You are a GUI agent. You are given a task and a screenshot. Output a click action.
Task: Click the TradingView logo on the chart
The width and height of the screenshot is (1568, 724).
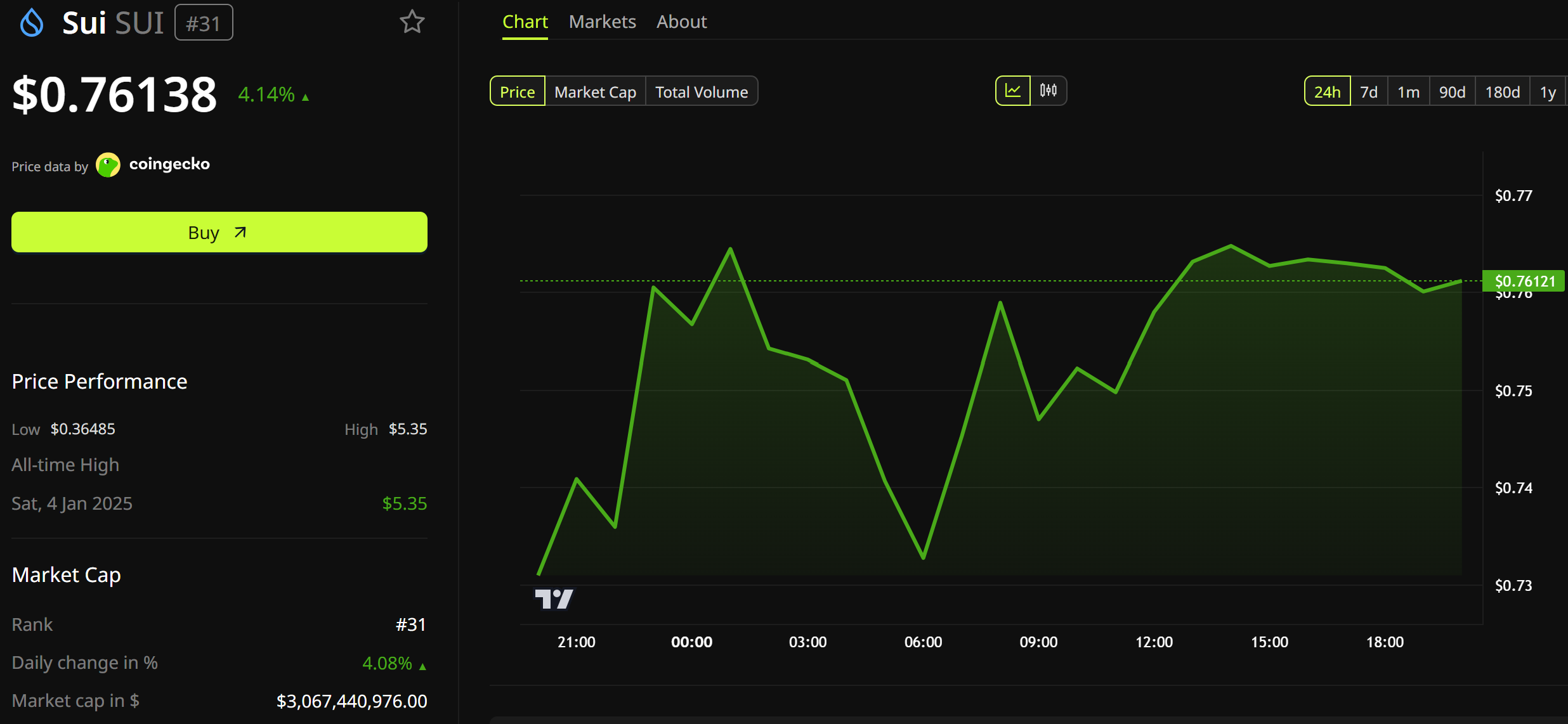[554, 598]
